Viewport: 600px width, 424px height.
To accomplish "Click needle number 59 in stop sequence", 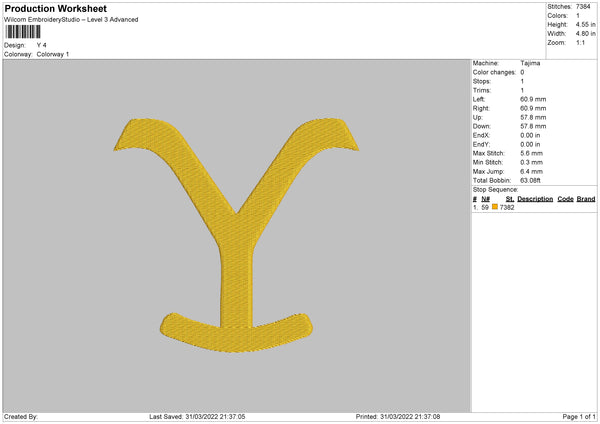I will point(485,207).
